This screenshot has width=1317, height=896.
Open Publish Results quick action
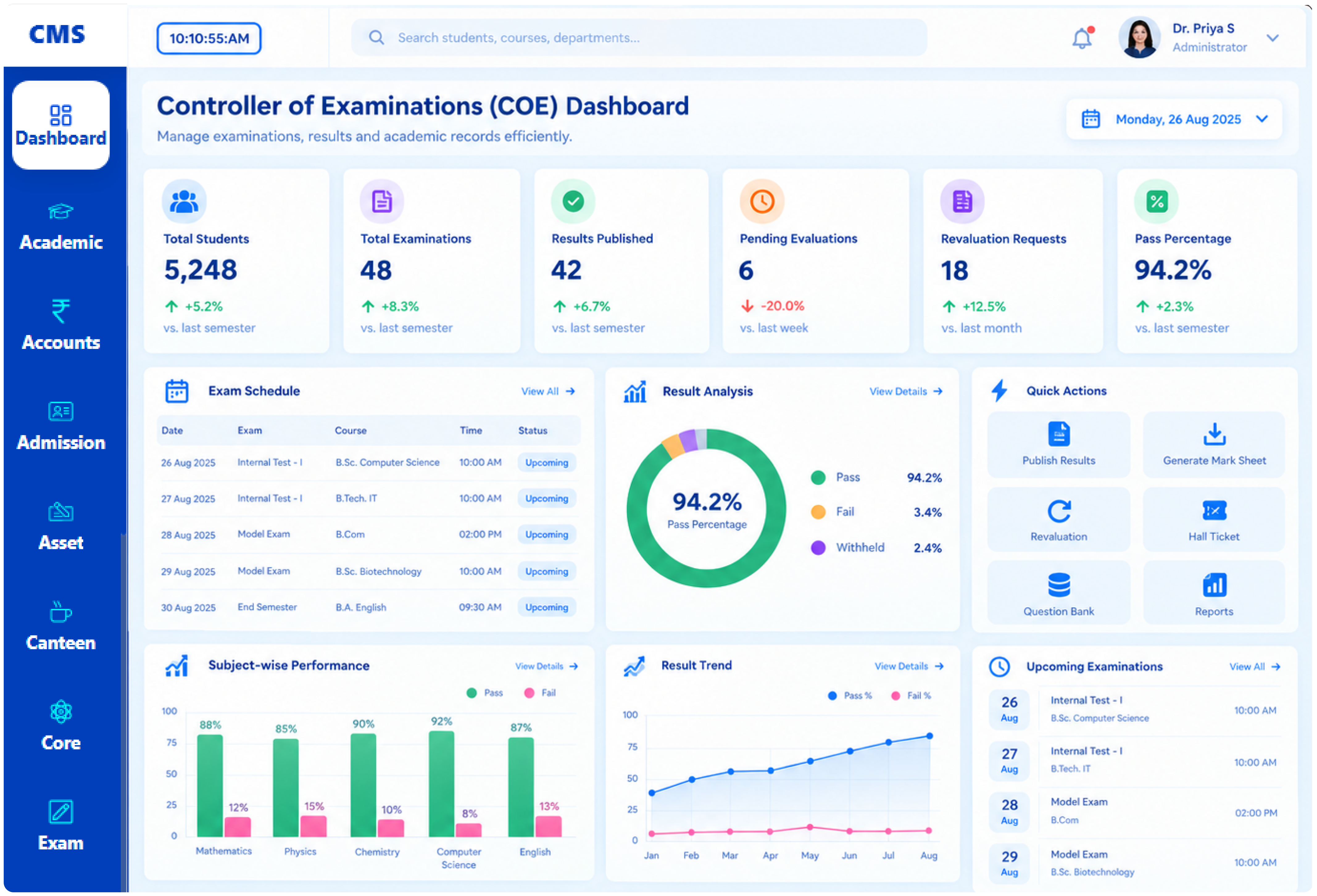1058,444
